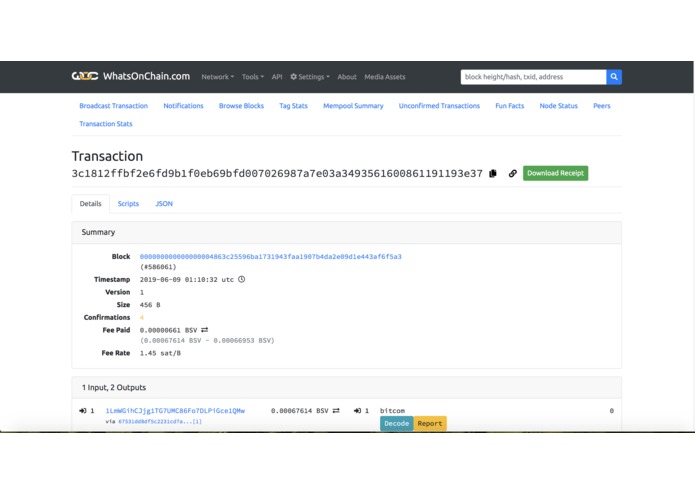Click the Report button
Image resolution: width=695 pixels, height=494 pixels.
click(x=430, y=423)
